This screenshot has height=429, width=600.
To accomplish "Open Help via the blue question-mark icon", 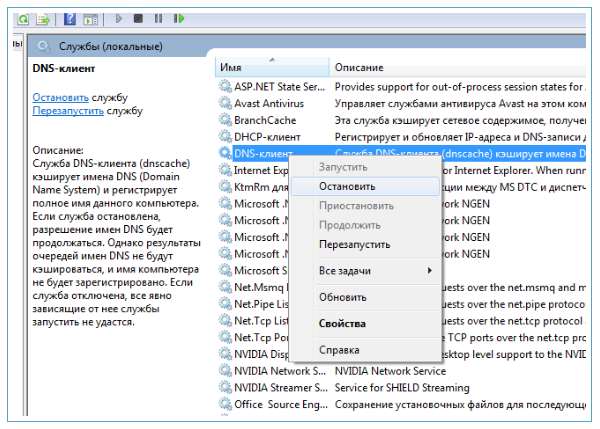I will 69,18.
